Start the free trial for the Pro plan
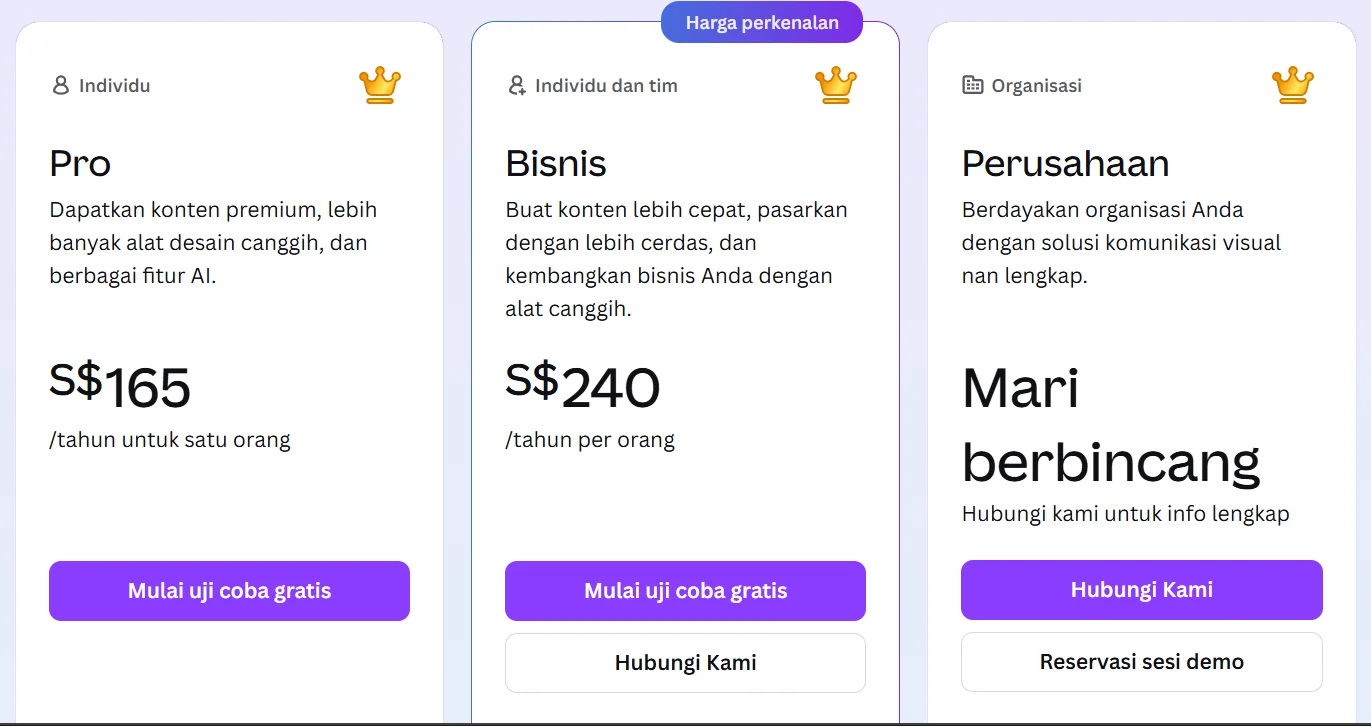 point(229,591)
